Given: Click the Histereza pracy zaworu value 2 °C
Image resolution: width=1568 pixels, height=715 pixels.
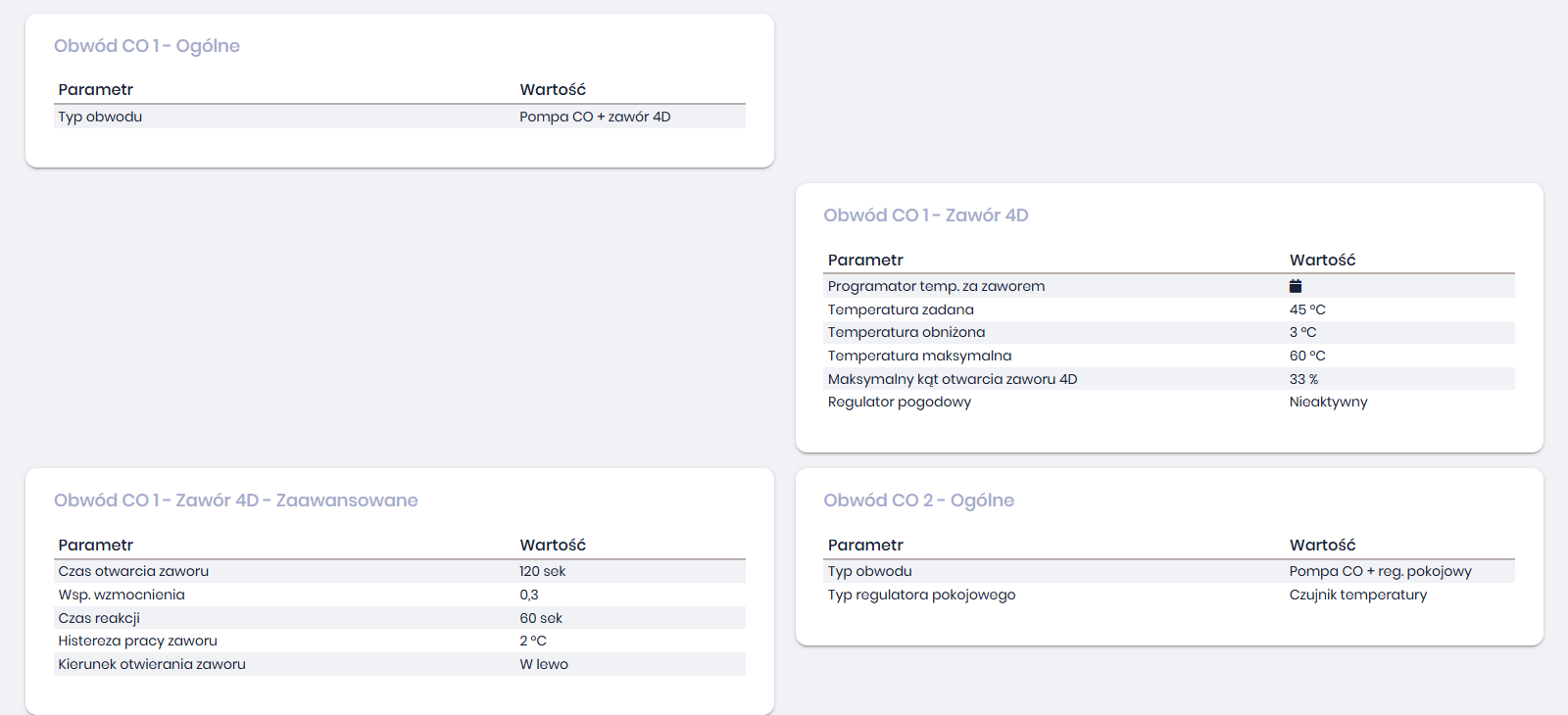Looking at the screenshot, I should pos(533,641).
